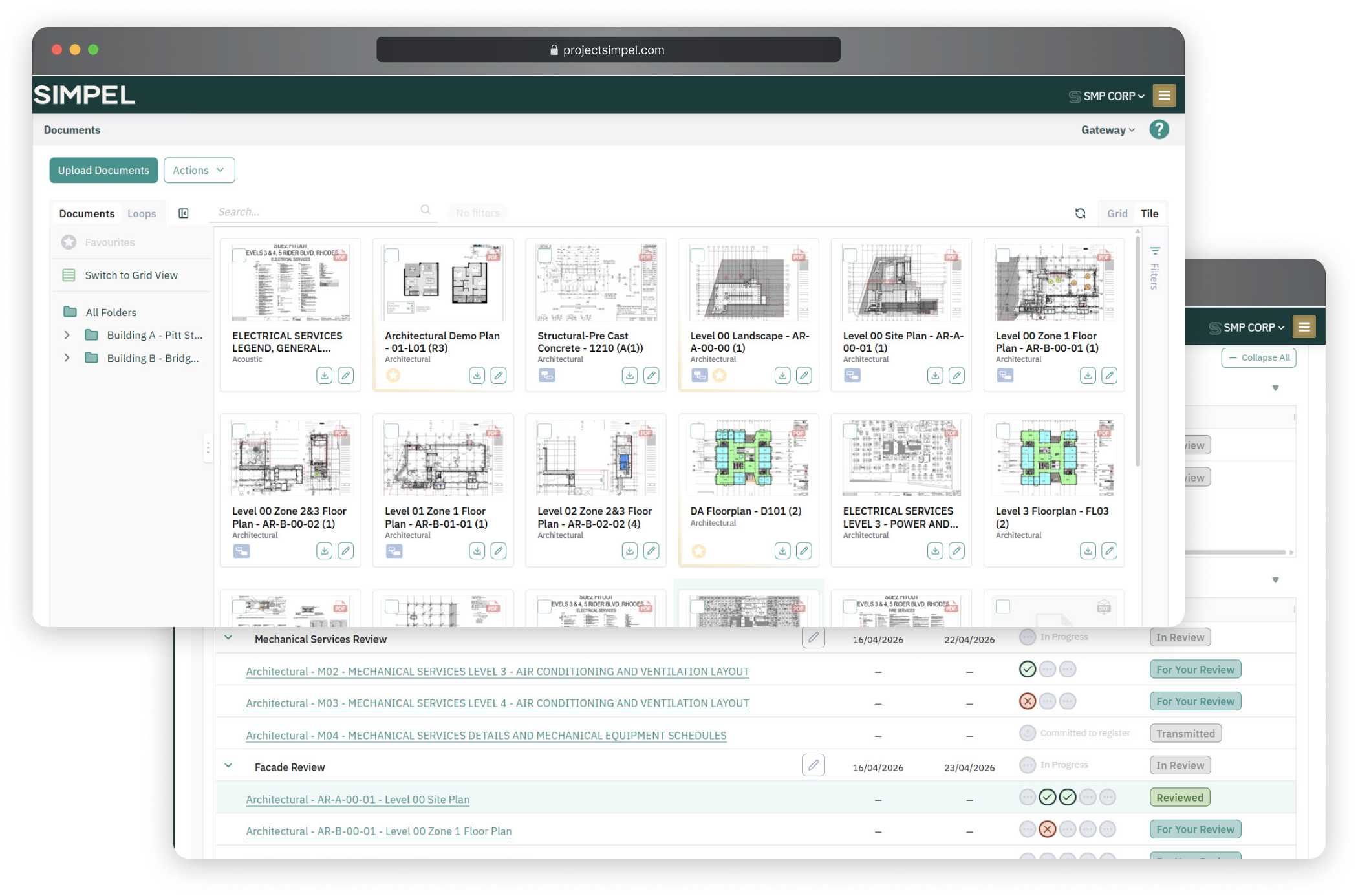Switch to Tile view tab
This screenshot has width=1358, height=896.
[1149, 213]
